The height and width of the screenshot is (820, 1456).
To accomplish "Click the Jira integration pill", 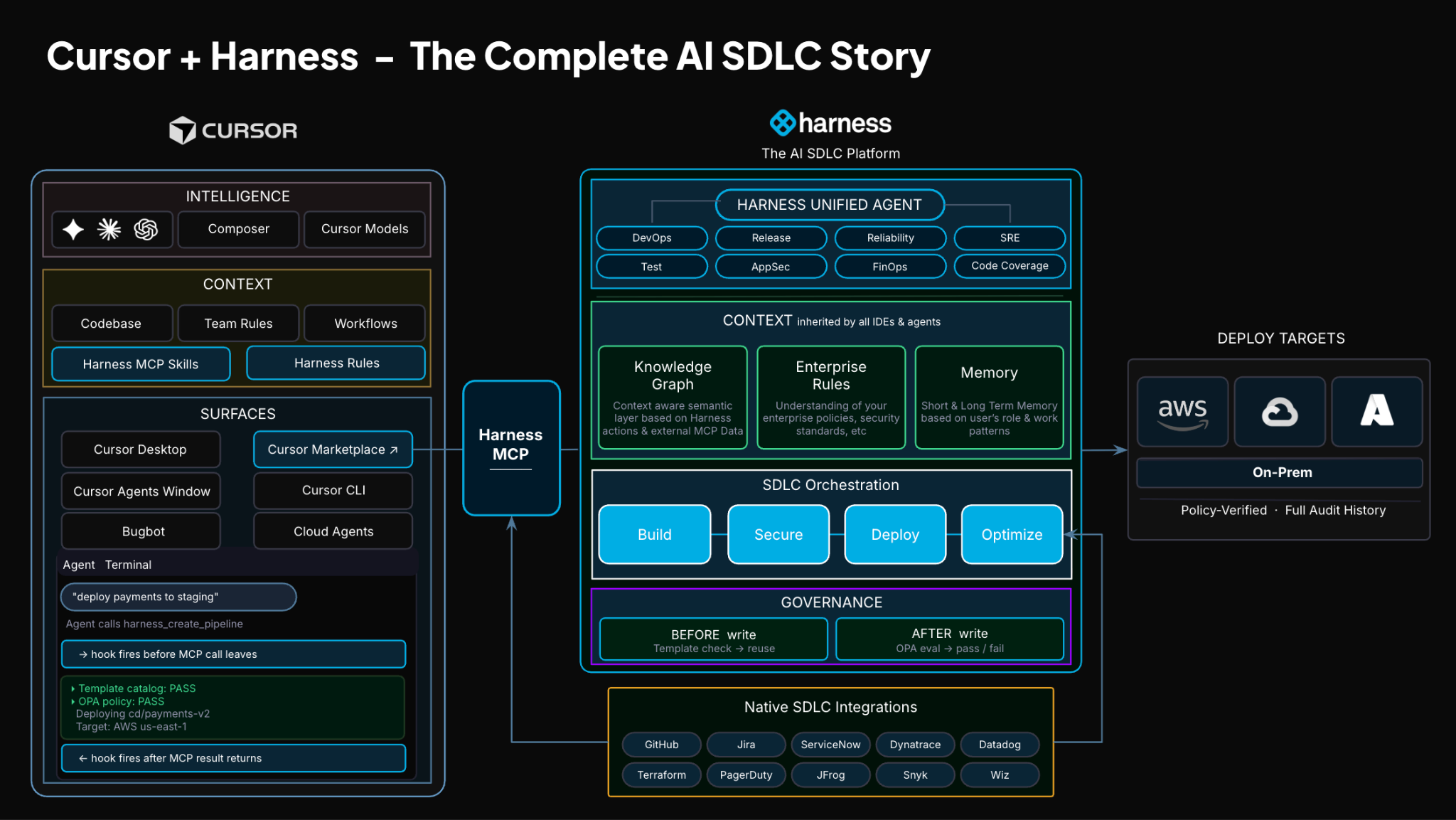I will (746, 745).
